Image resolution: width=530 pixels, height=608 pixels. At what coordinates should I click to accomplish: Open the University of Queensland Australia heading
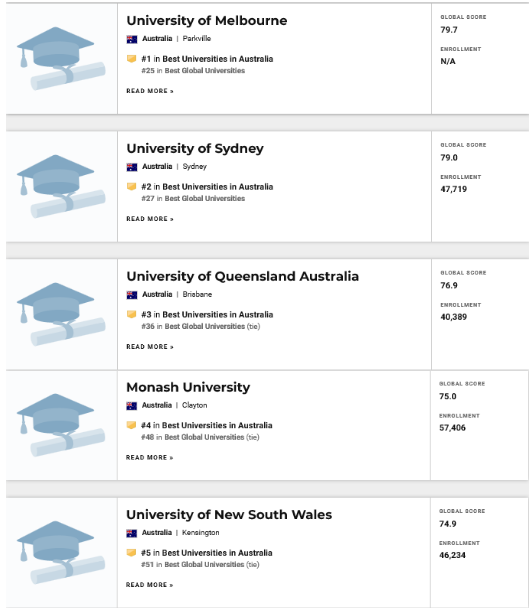(243, 276)
